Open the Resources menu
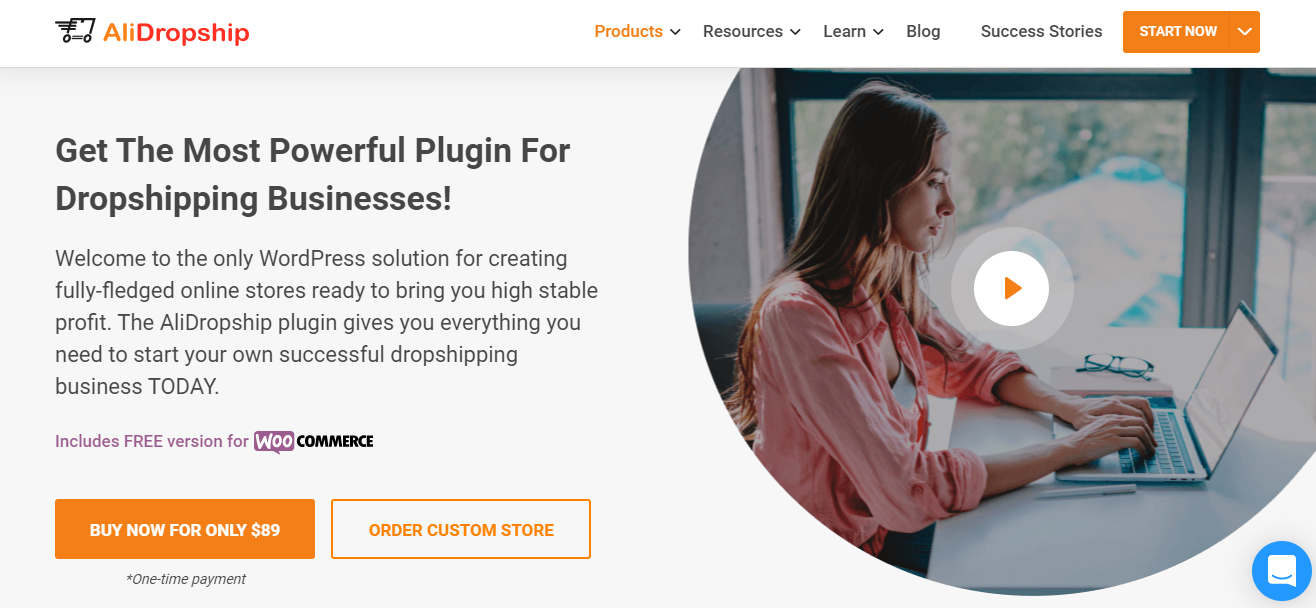The height and width of the screenshot is (608, 1316). [743, 31]
